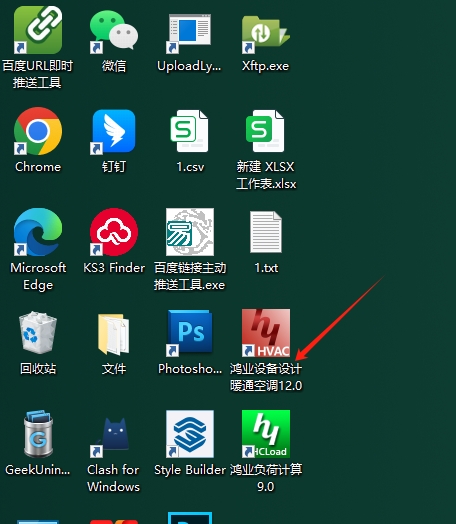Select the 新建 XLSX 工作表.xlsx file icon
This screenshot has height=524, width=456.
[x=266, y=131]
